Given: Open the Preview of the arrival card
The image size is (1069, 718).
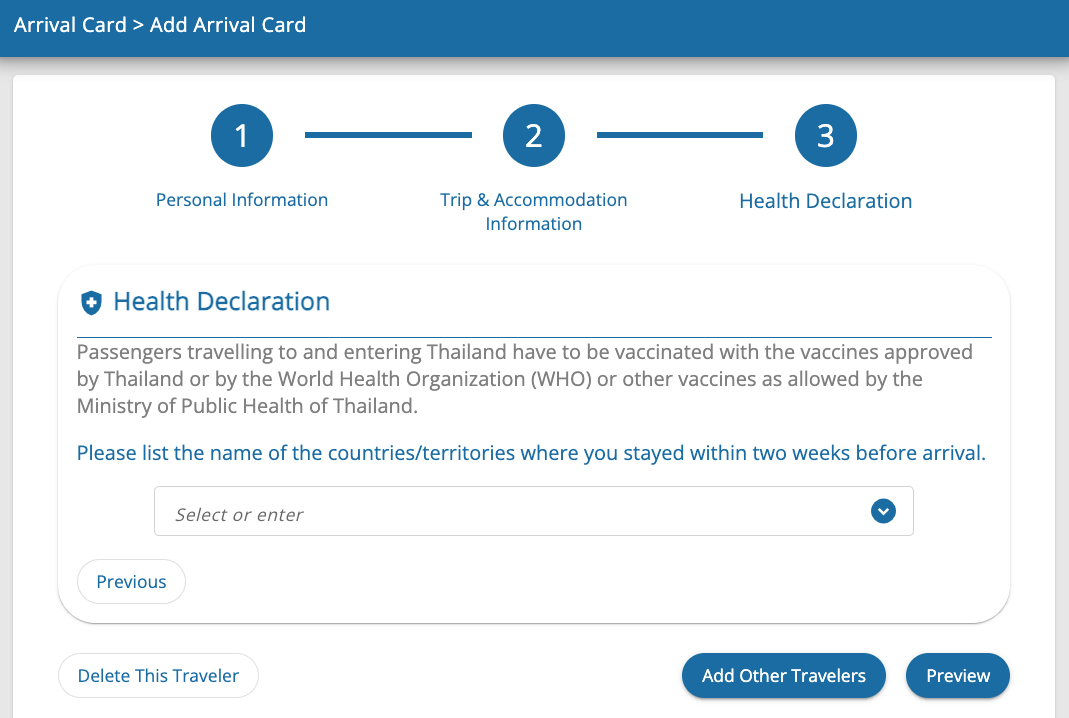Looking at the screenshot, I should pyautogui.click(x=957, y=675).
